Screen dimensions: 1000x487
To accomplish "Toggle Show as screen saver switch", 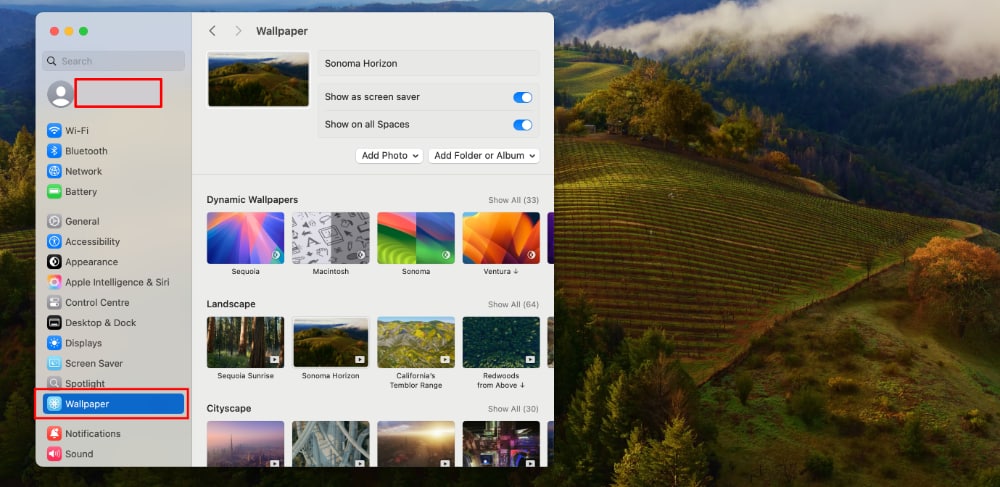I will click(522, 98).
